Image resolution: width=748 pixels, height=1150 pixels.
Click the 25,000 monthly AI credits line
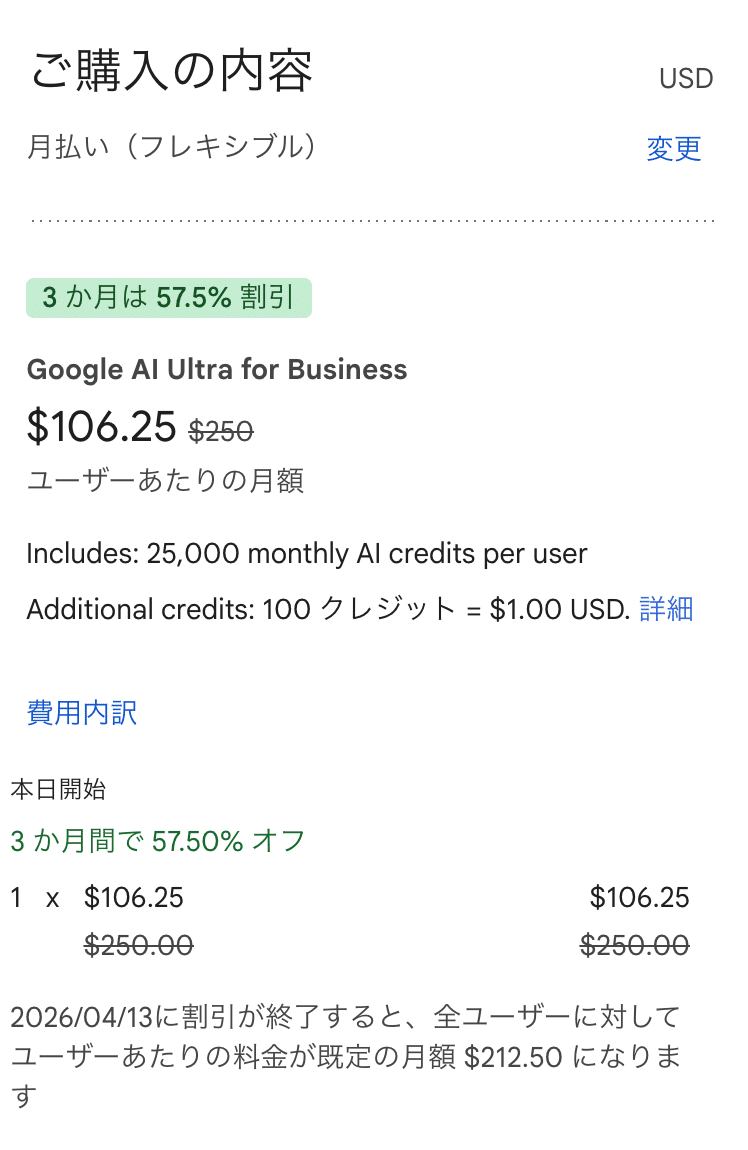tap(307, 553)
